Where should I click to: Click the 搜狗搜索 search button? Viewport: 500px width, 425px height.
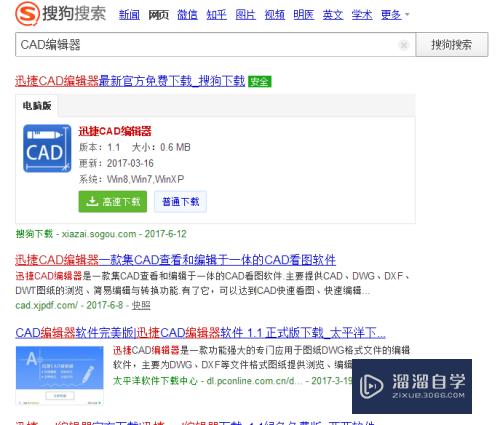(x=452, y=45)
